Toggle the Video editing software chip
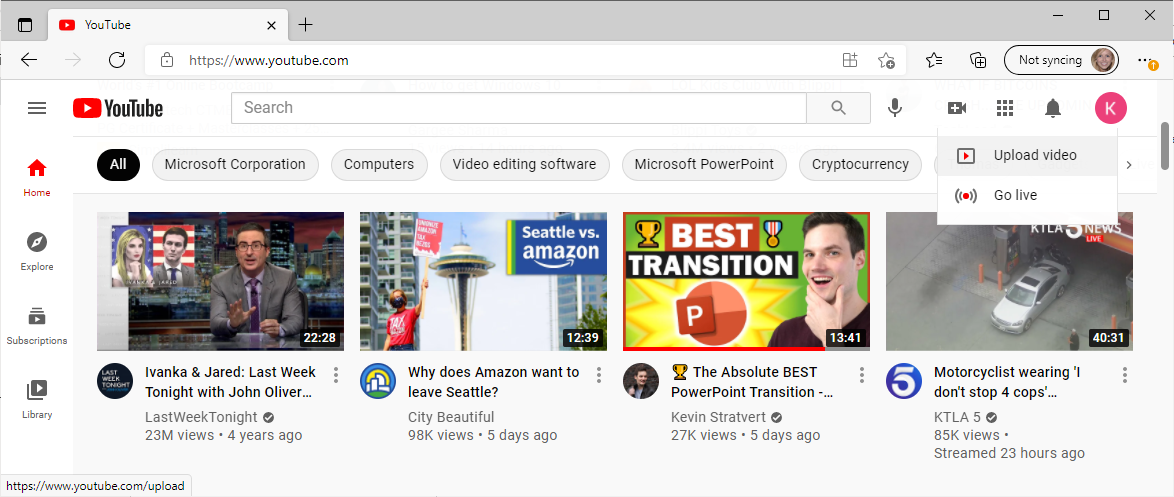Image resolution: width=1174 pixels, height=497 pixels. 524,165
